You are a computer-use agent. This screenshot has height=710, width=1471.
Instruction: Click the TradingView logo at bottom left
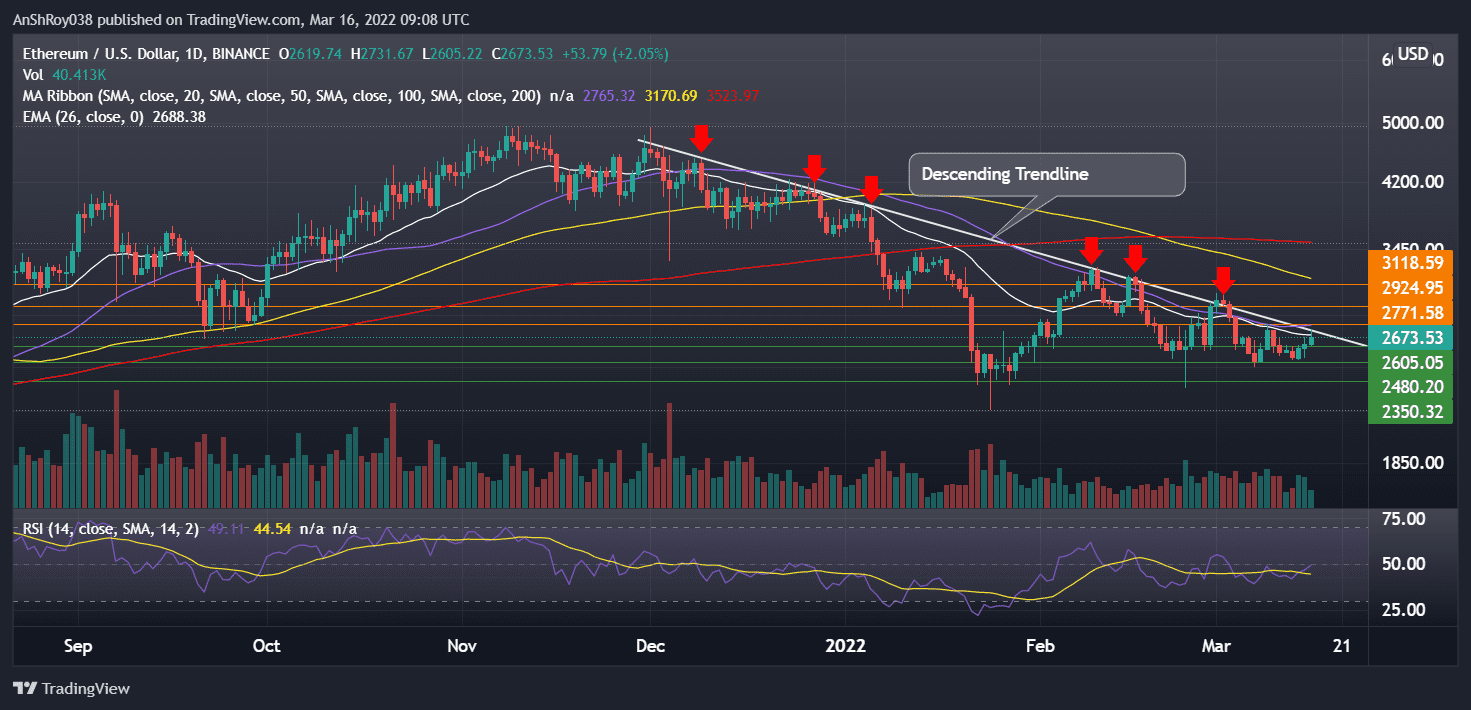(70, 688)
